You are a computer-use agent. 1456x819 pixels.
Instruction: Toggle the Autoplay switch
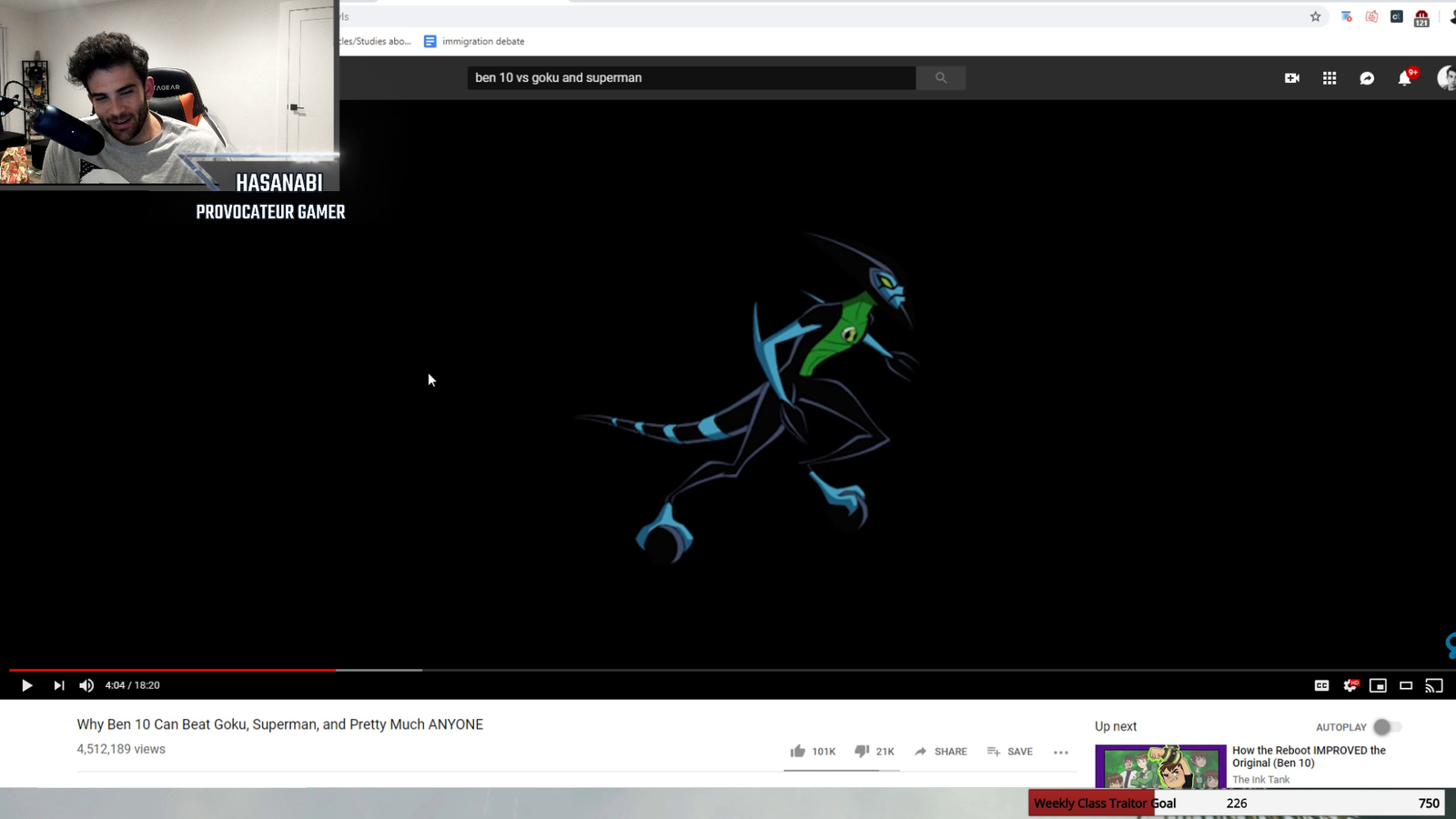click(x=1387, y=727)
